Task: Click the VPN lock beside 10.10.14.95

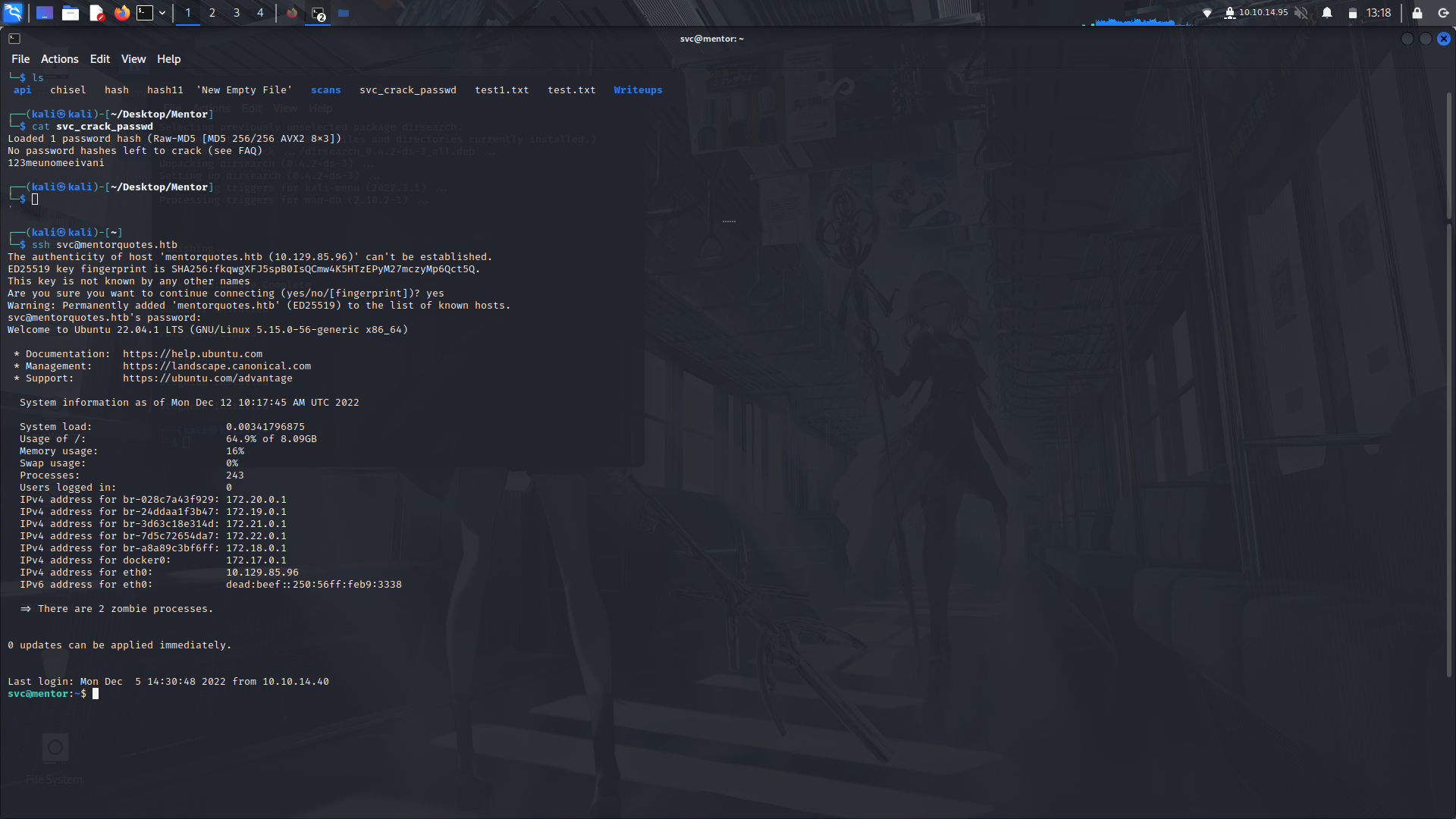Action: pos(1229,13)
